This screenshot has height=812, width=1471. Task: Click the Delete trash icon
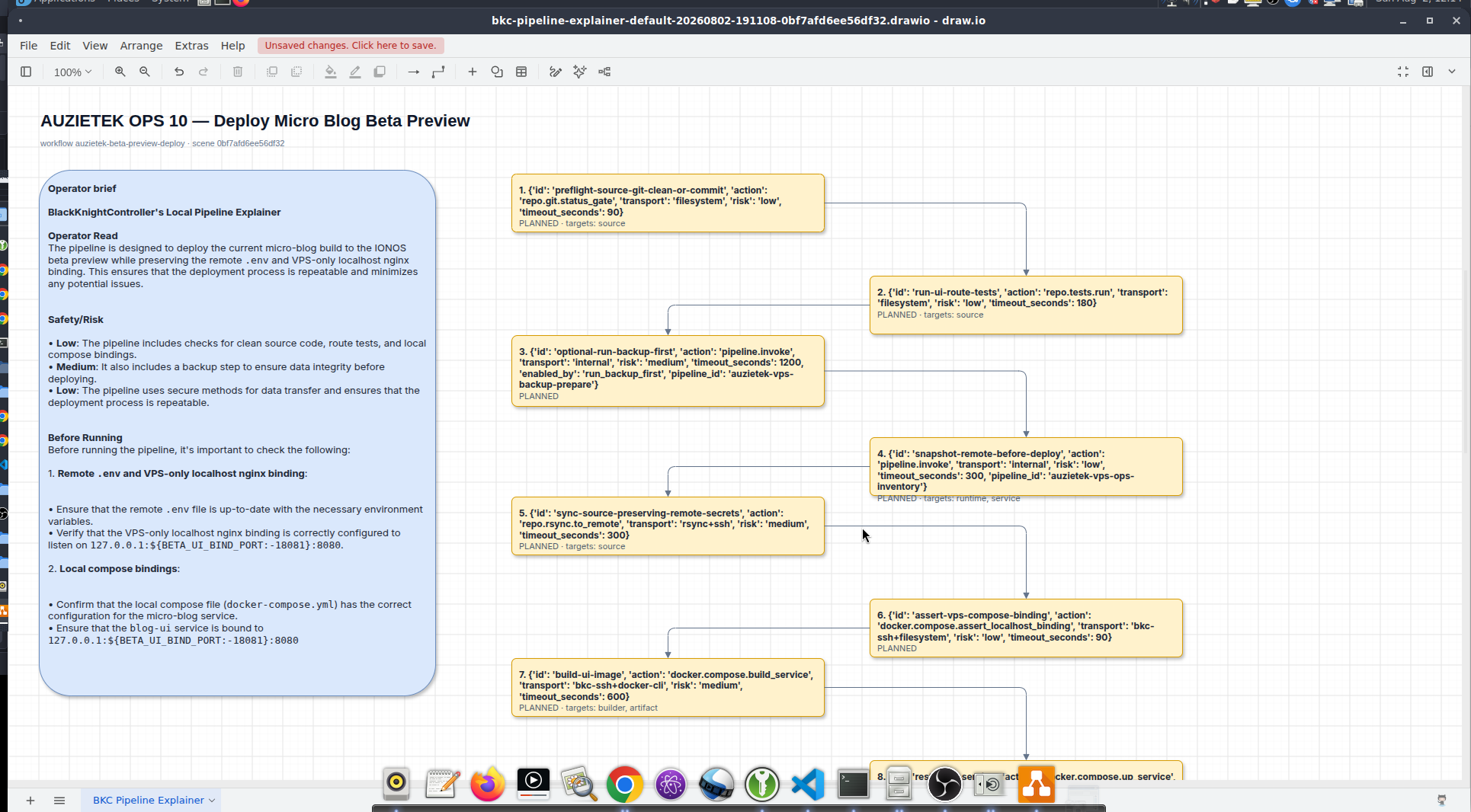tap(238, 72)
